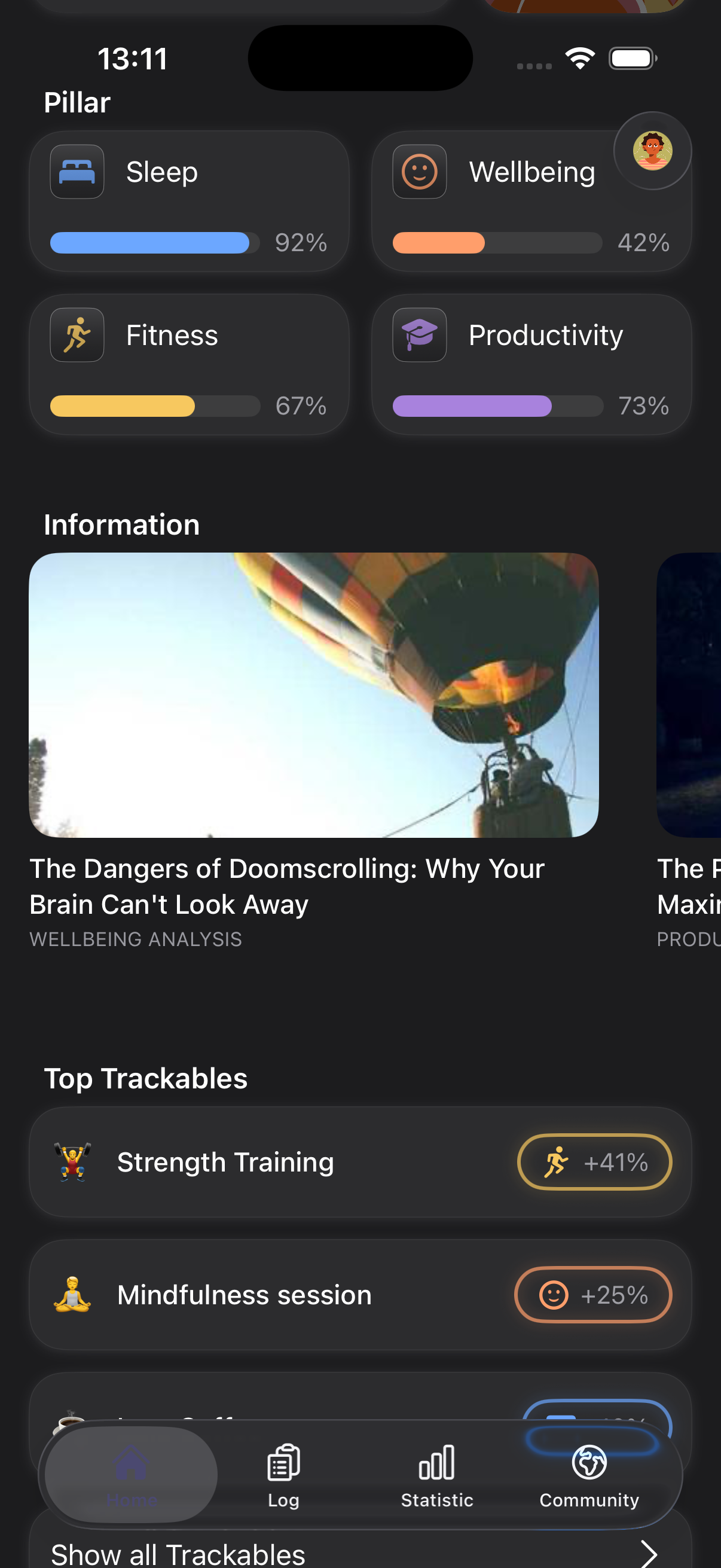Tap the +25% wellbeing badge
The width and height of the screenshot is (721, 1568).
(x=592, y=1294)
